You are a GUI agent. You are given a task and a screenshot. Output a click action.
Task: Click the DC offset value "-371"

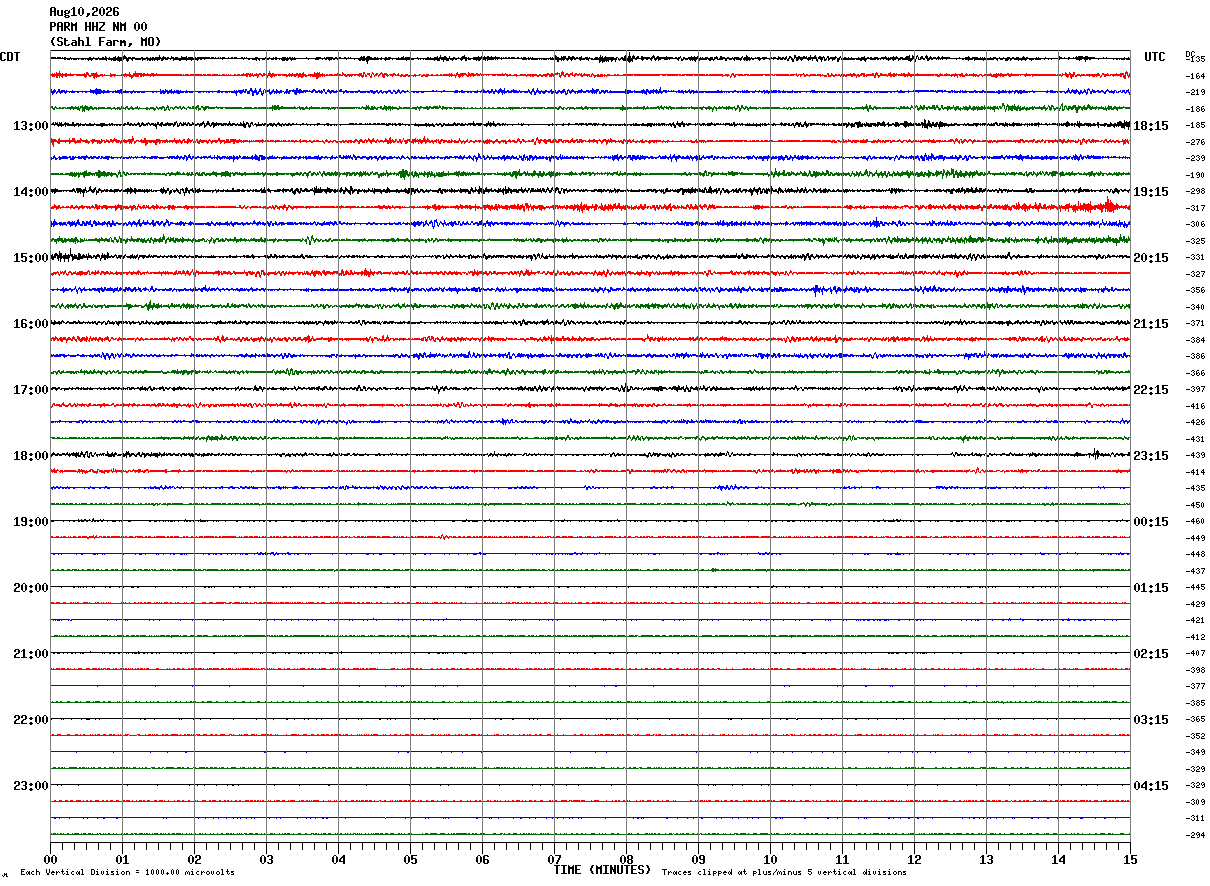point(1195,324)
